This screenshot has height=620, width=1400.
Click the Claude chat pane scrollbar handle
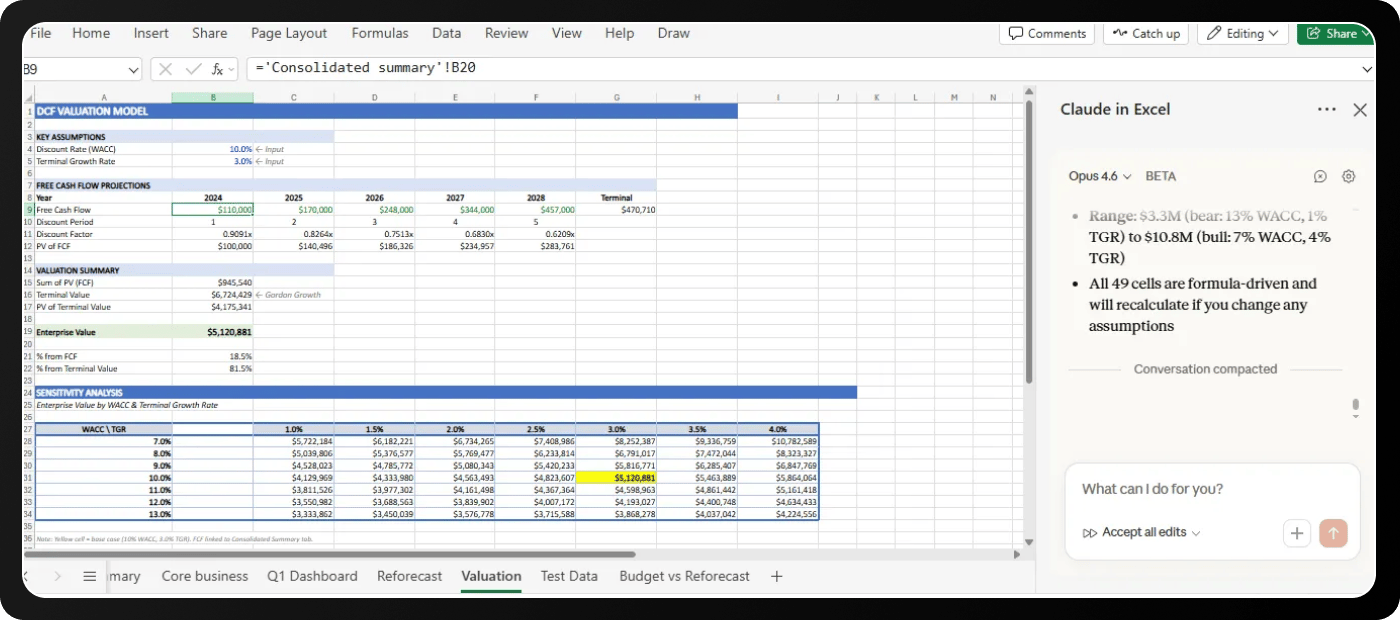click(x=1355, y=405)
